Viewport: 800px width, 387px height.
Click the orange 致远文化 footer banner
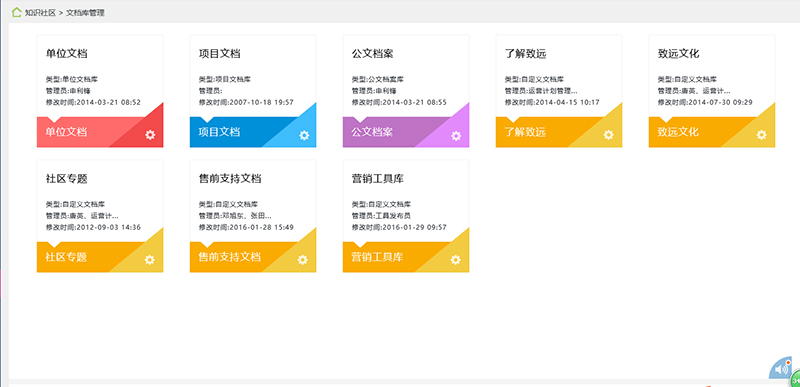(x=712, y=132)
